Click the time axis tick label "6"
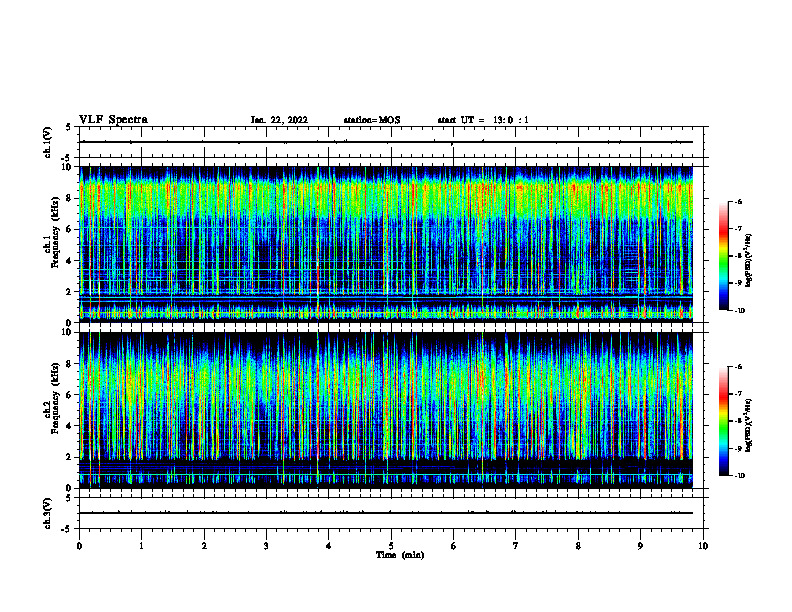 tap(454, 546)
